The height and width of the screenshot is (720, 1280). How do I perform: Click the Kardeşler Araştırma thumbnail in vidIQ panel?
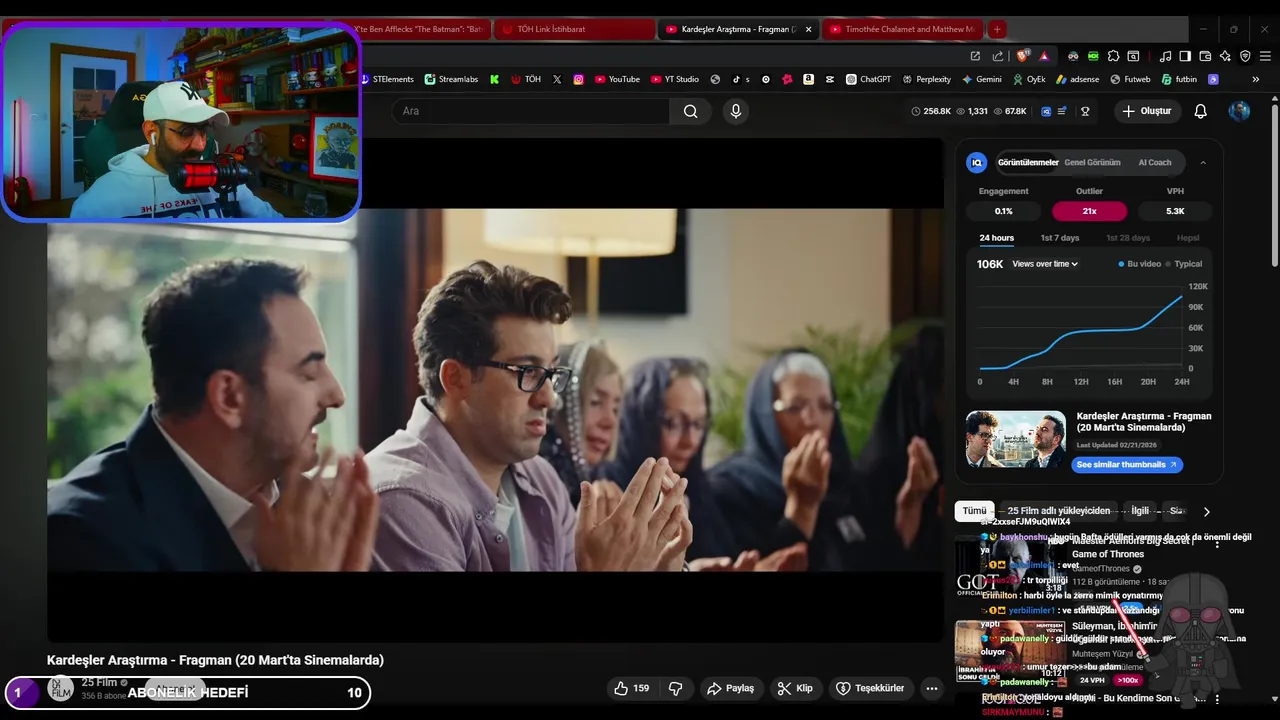[1015, 439]
